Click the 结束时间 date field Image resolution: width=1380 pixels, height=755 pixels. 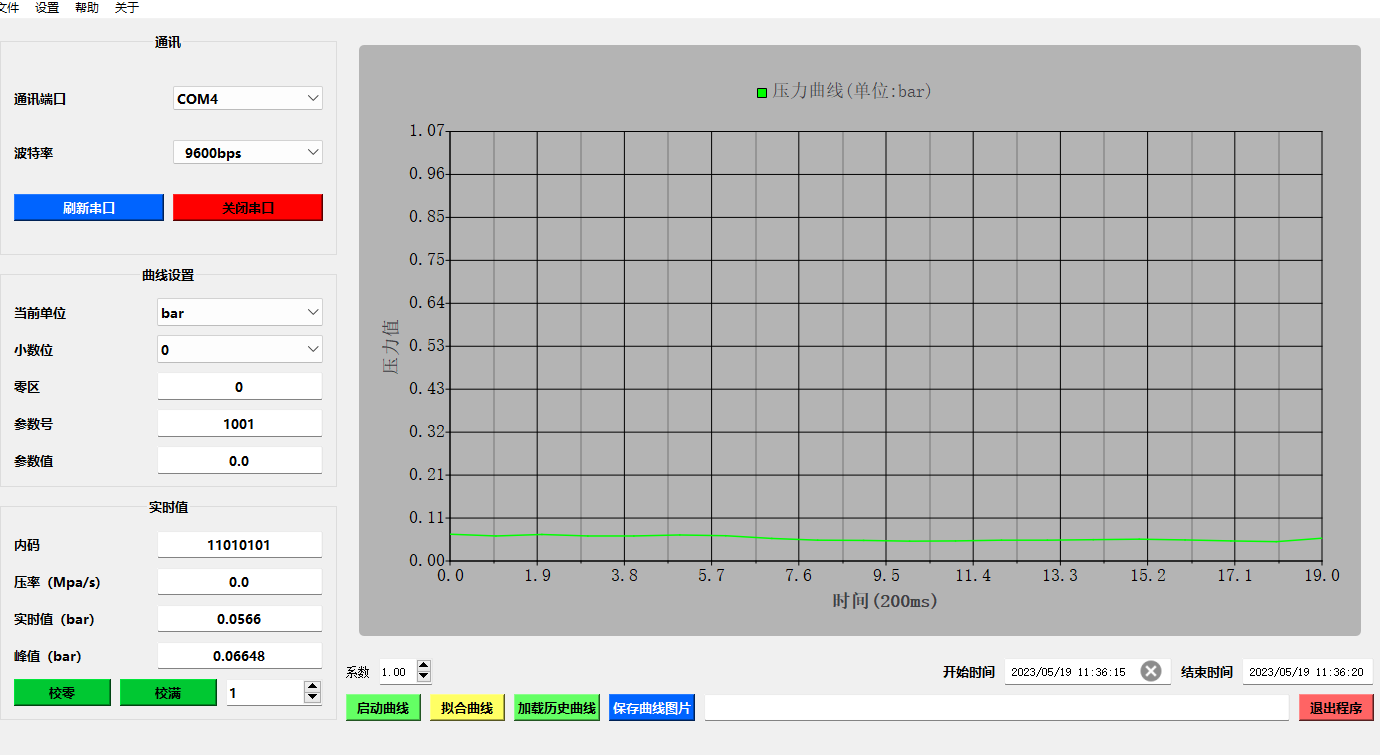click(1307, 671)
